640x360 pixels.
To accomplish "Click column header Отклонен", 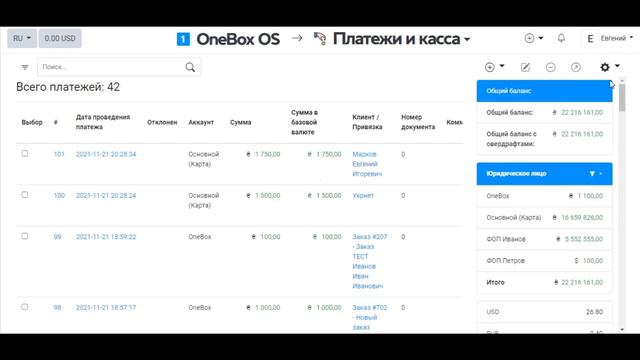I will point(162,122).
